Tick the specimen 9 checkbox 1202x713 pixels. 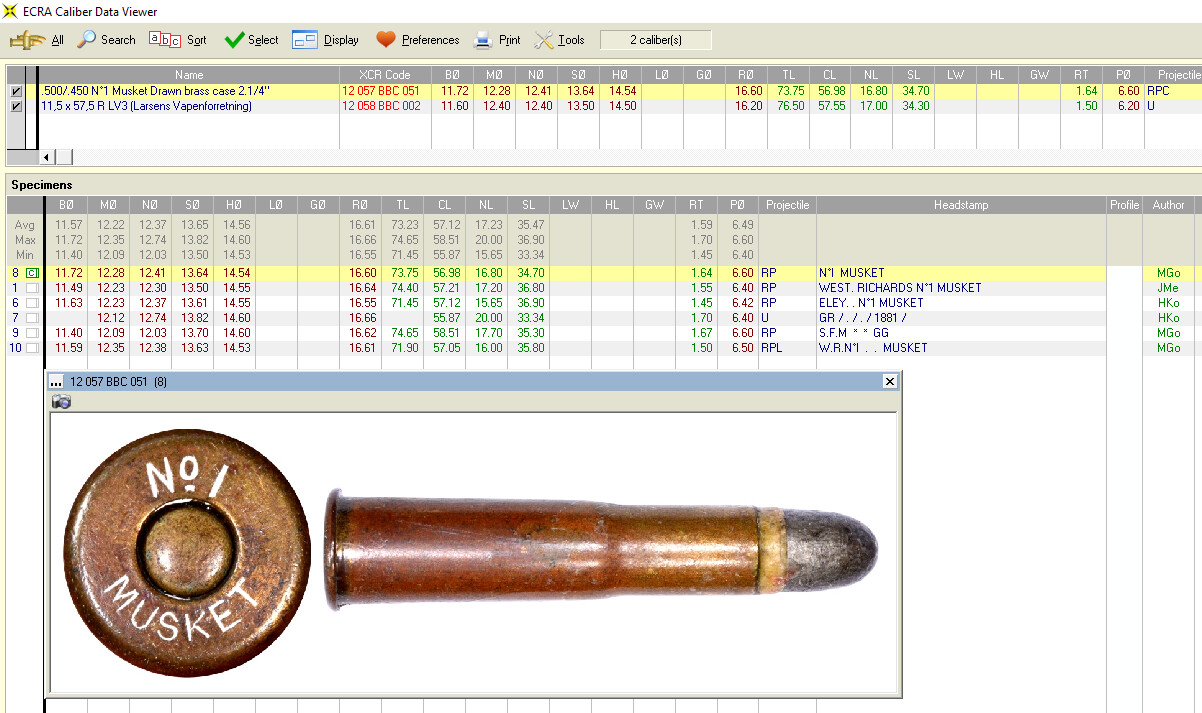tap(32, 333)
